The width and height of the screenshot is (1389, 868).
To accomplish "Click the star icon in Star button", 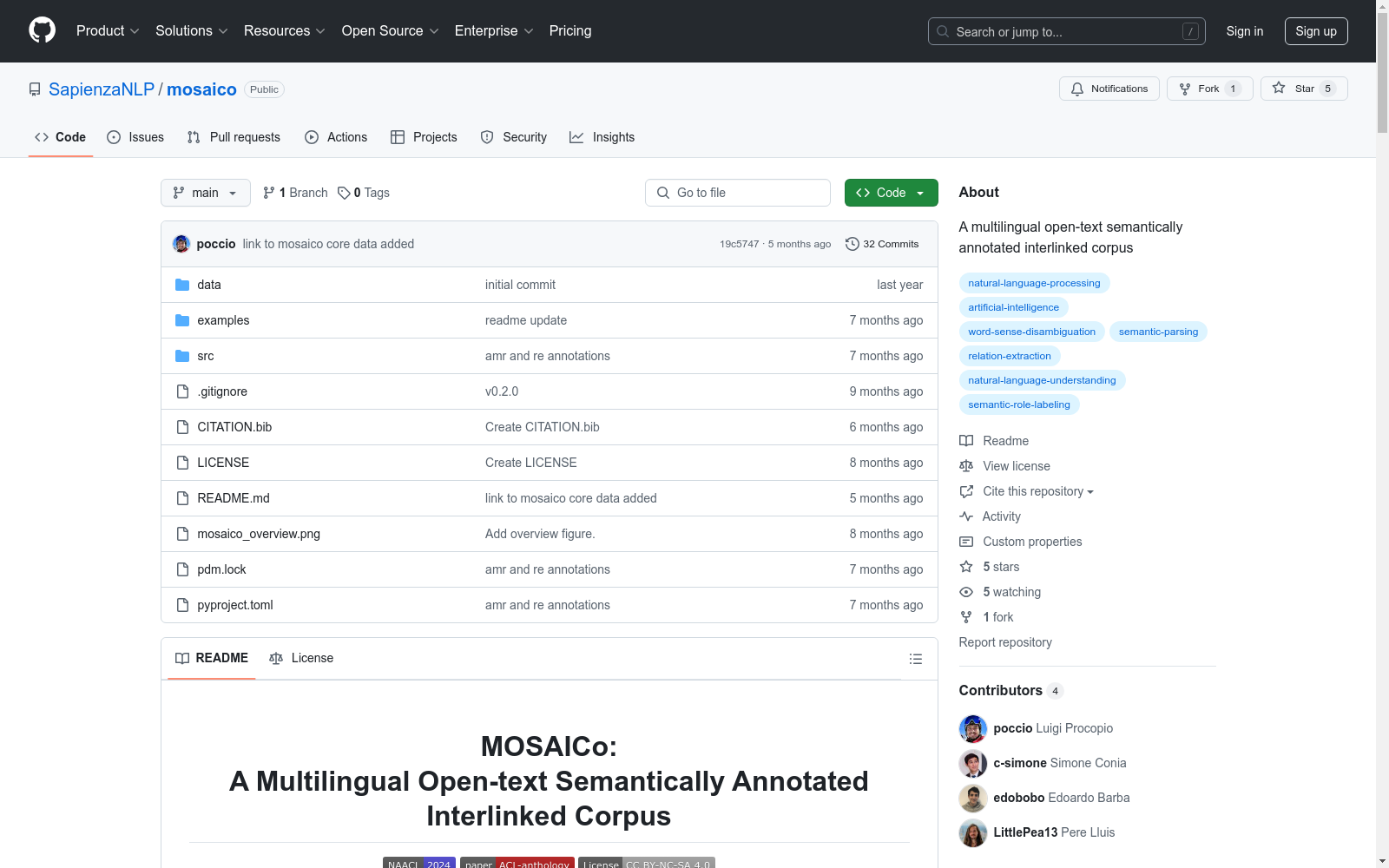I will pyautogui.click(x=1279, y=88).
